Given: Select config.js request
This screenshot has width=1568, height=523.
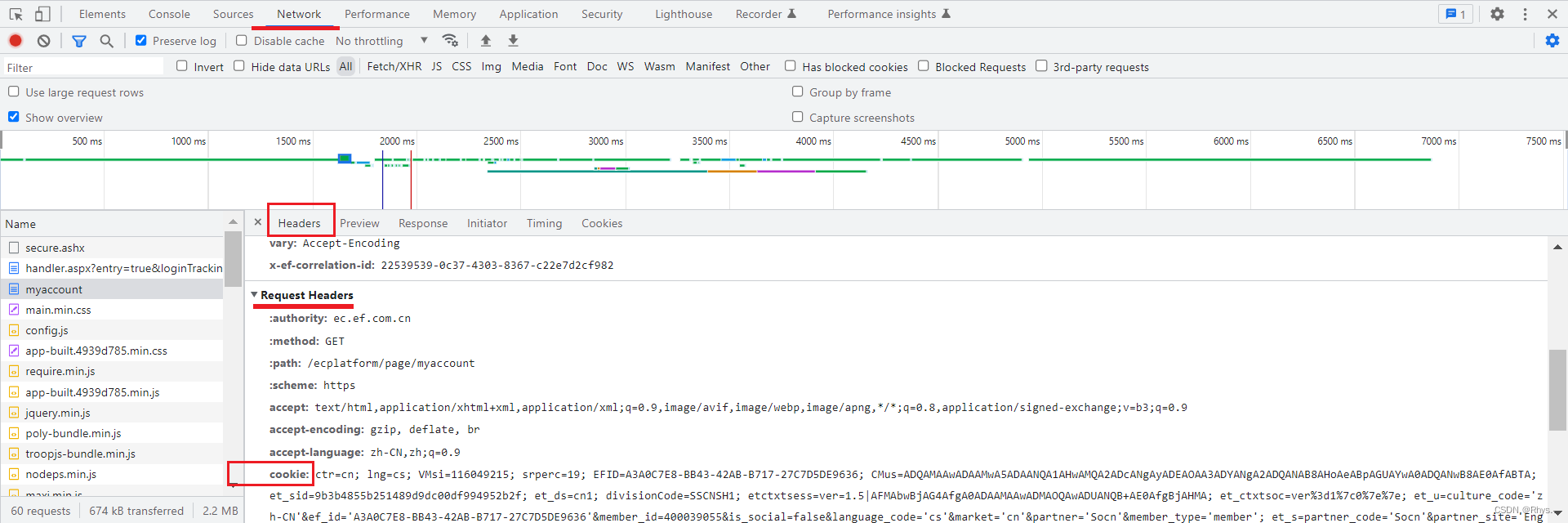Looking at the screenshot, I should [x=112, y=330].
